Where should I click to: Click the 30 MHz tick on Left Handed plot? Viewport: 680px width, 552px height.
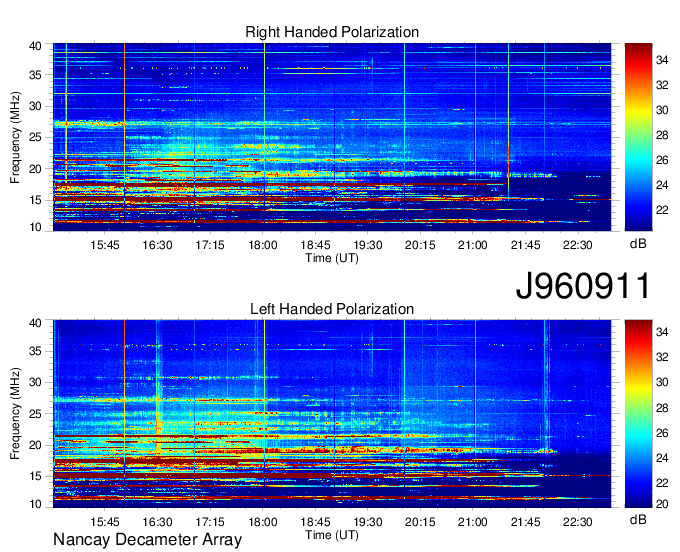35,382
